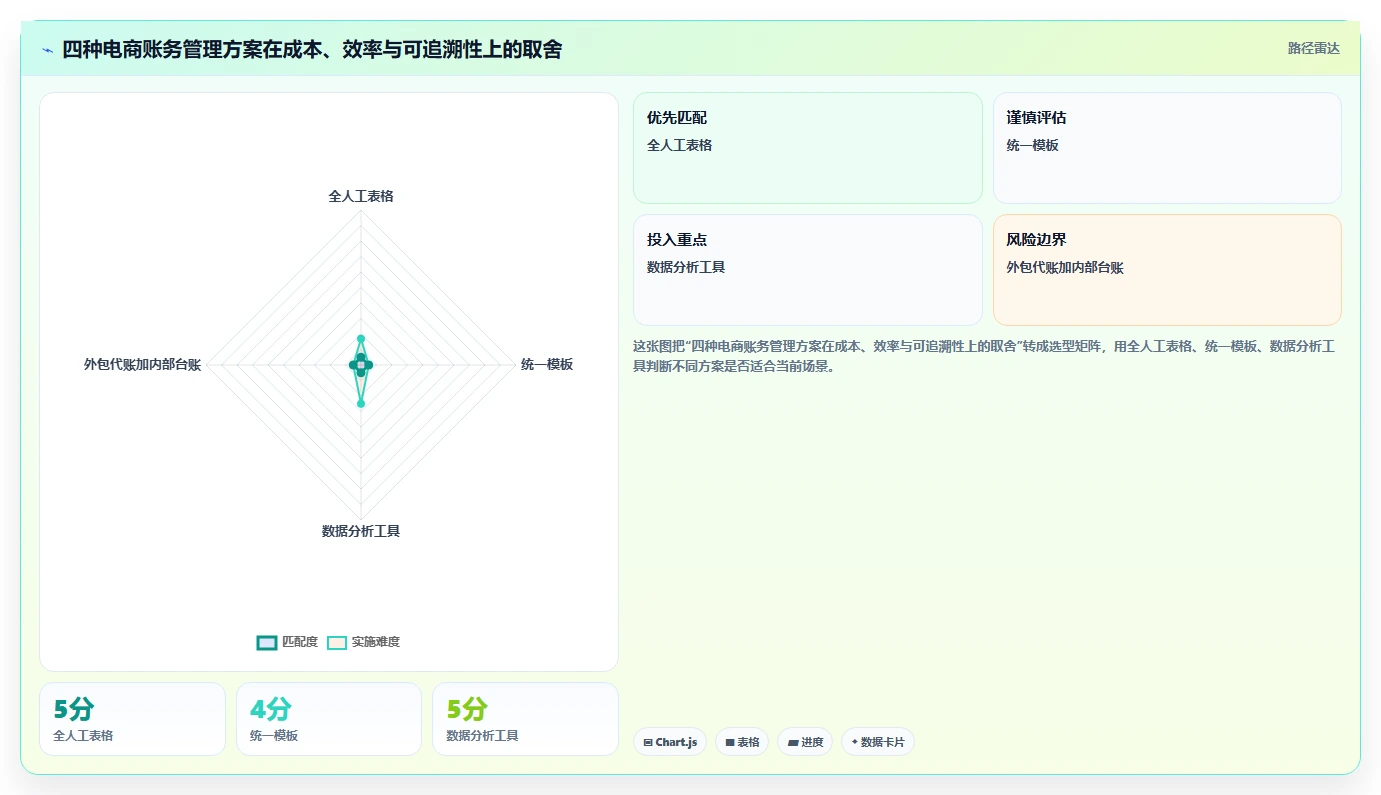Click the 表格 tag icon
Image resolution: width=1381 pixels, height=795 pixels.
pyautogui.click(x=730, y=743)
